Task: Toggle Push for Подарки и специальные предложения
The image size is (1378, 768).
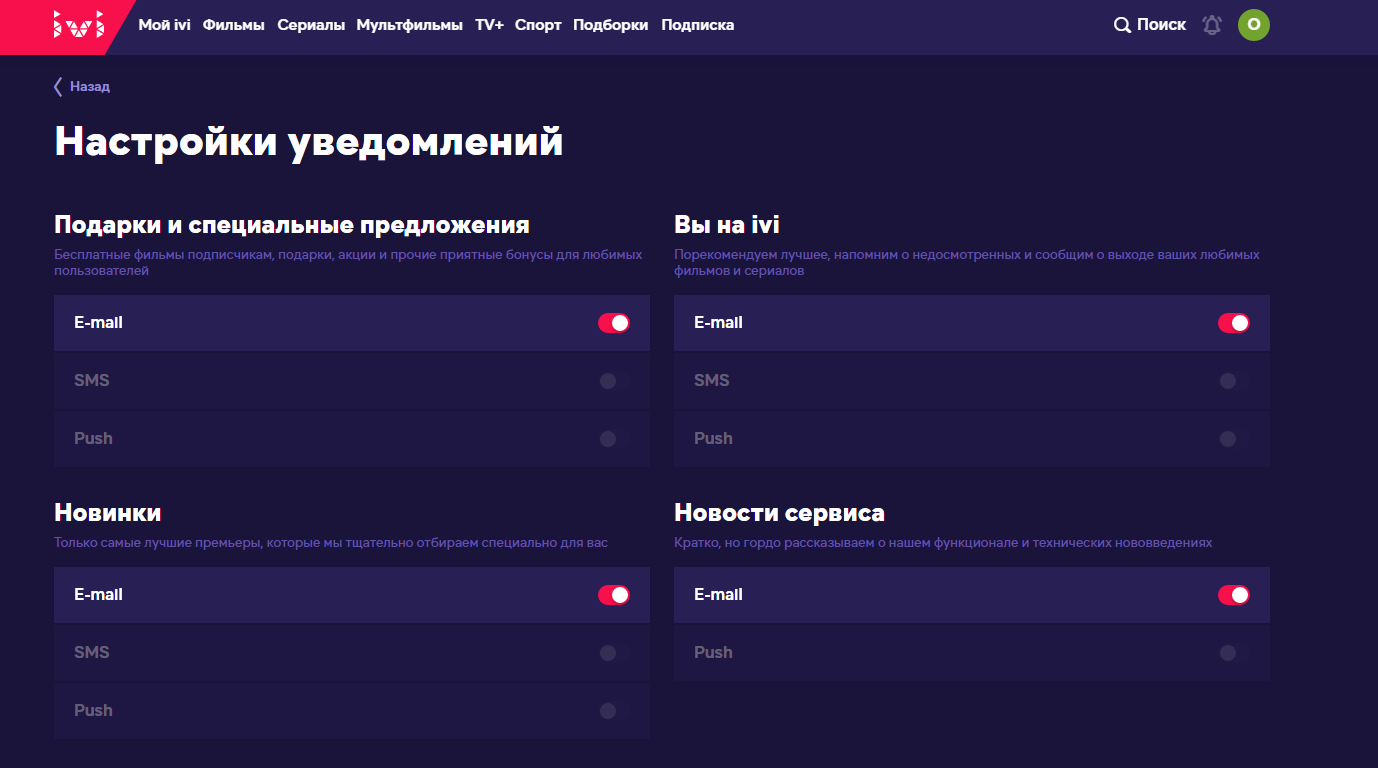Action: (614, 439)
